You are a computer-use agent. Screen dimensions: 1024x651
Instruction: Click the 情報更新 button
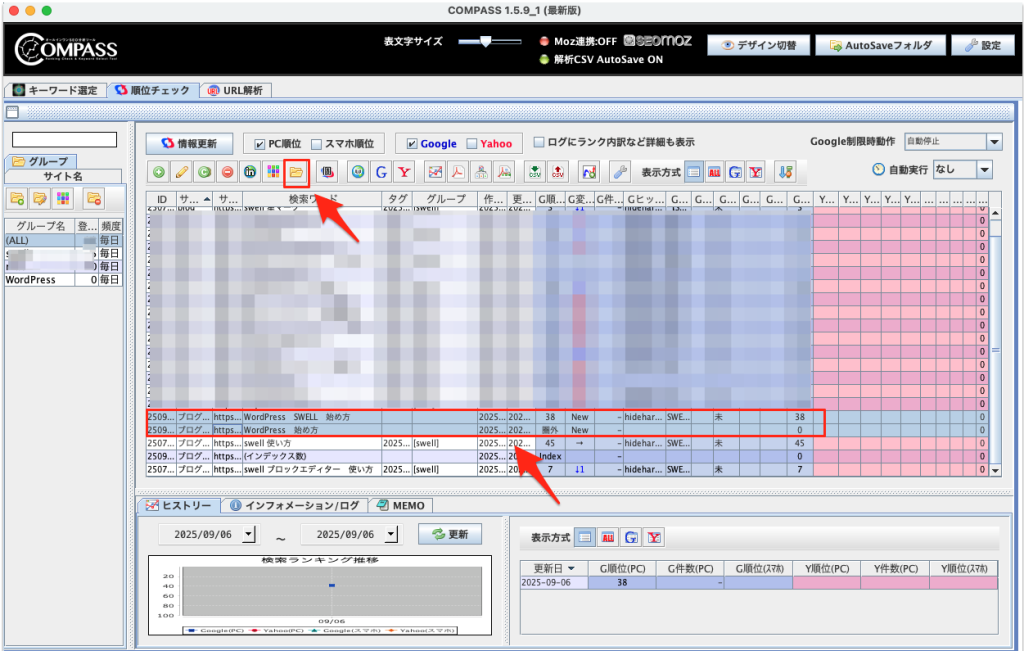[x=189, y=144]
